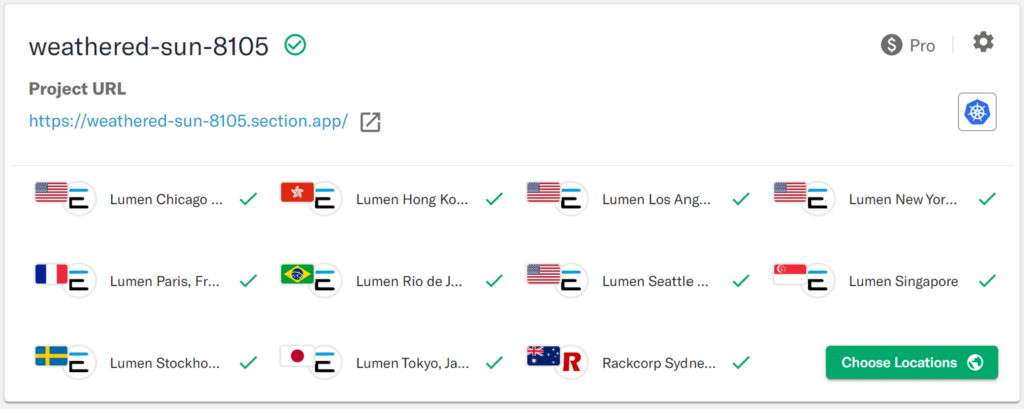Click the Choose Locations button

tap(912, 362)
